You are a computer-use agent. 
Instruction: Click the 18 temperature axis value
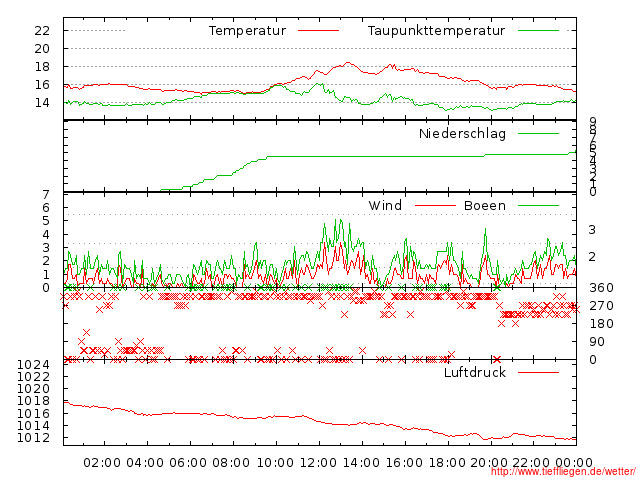(42, 67)
